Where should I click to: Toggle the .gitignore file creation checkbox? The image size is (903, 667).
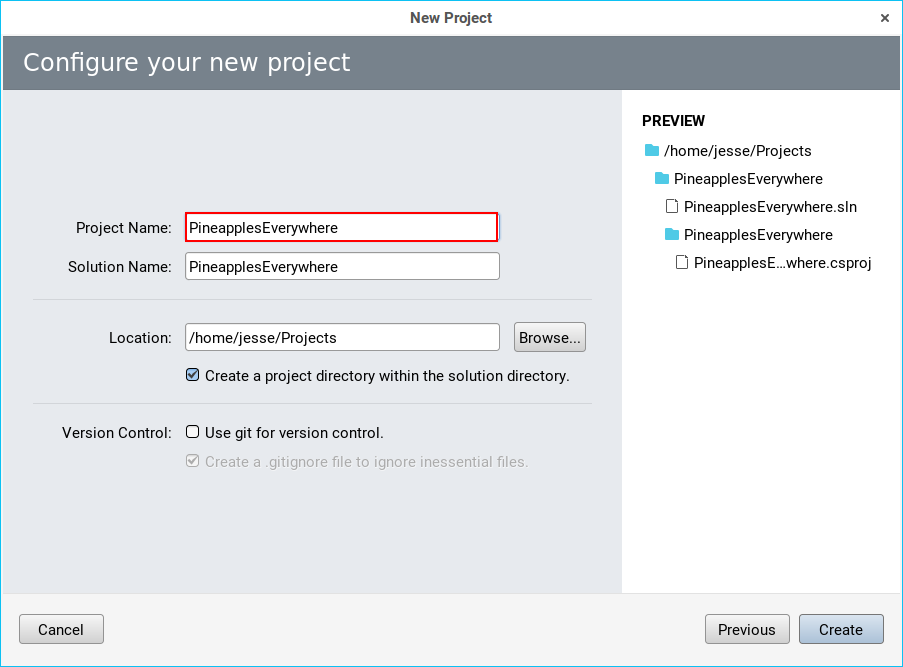tap(193, 462)
